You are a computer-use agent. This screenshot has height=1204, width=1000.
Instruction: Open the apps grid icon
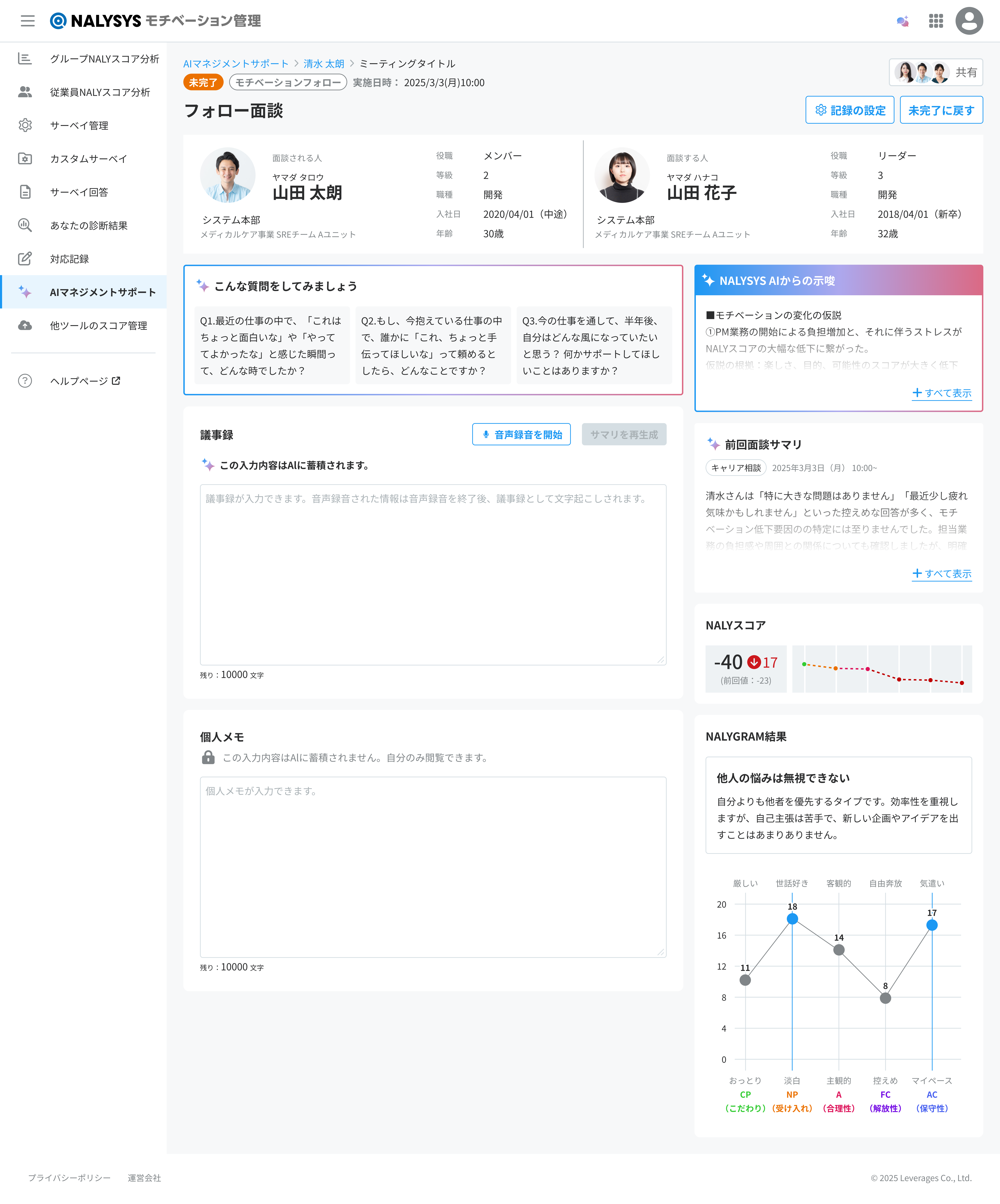[936, 21]
